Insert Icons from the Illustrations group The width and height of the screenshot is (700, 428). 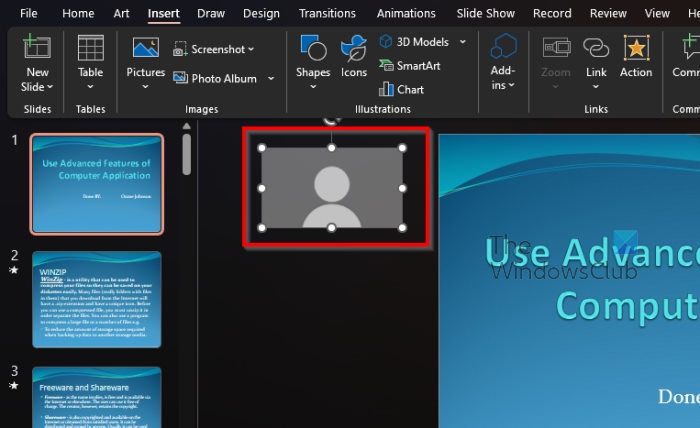pyautogui.click(x=354, y=55)
